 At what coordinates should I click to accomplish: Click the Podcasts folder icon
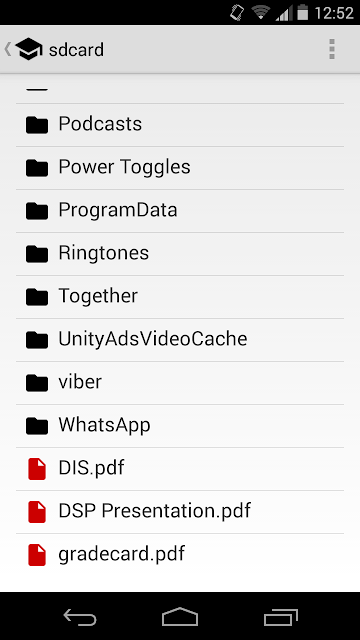37,124
